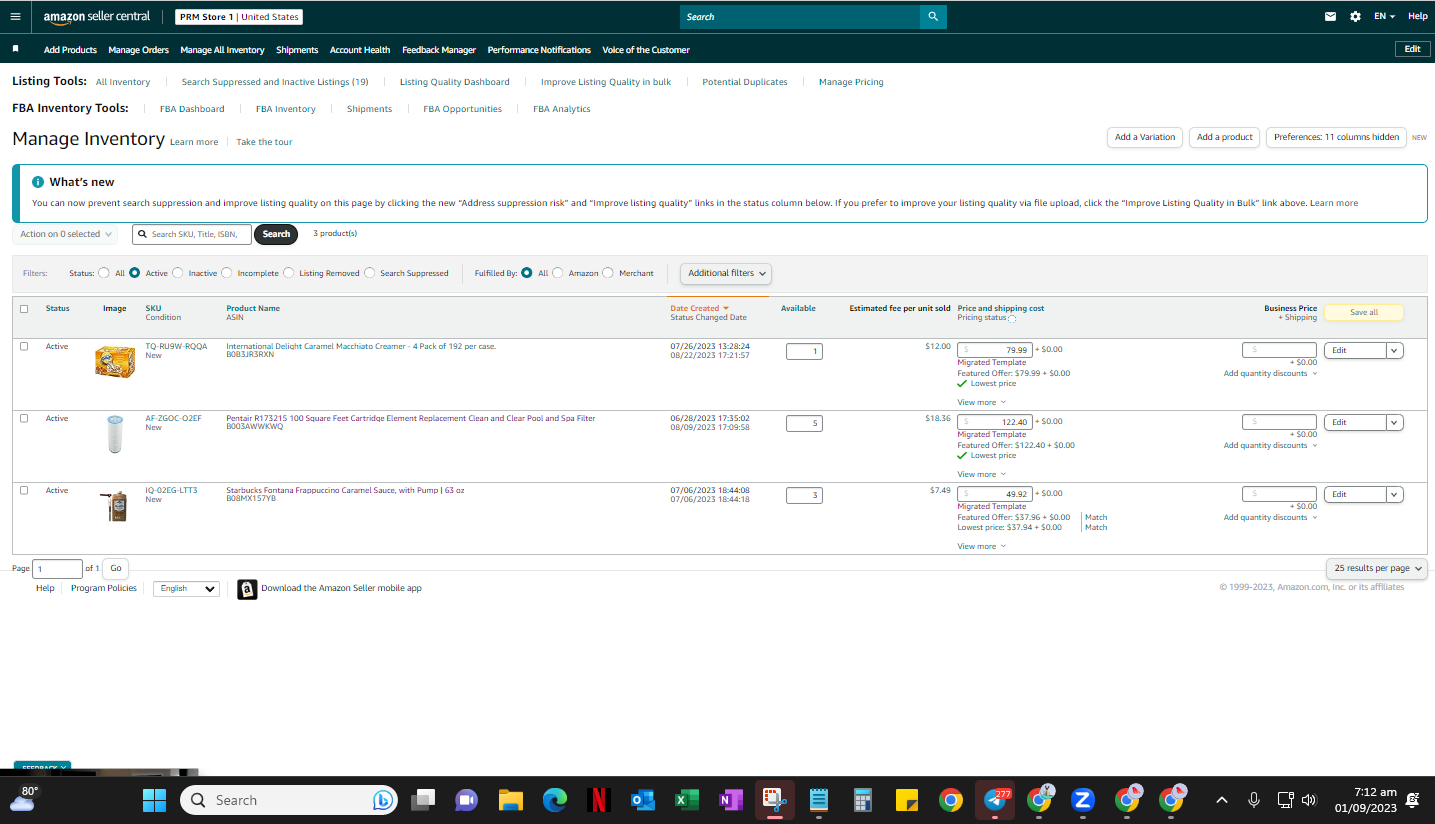The width and height of the screenshot is (1435, 824).
Task: Filter by Fulfilled By Merchant
Action: [608, 273]
